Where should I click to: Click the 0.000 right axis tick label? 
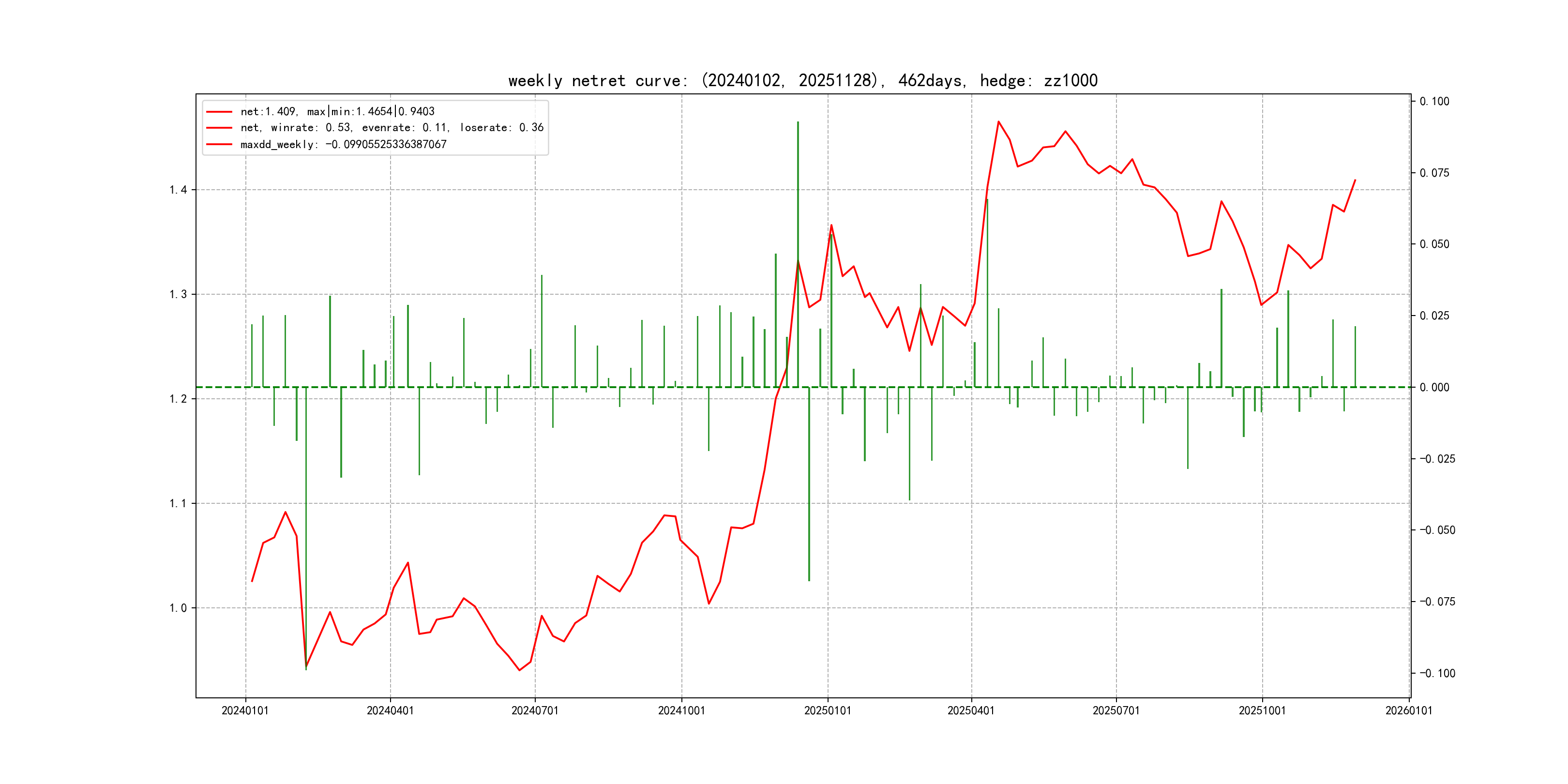tap(1435, 387)
